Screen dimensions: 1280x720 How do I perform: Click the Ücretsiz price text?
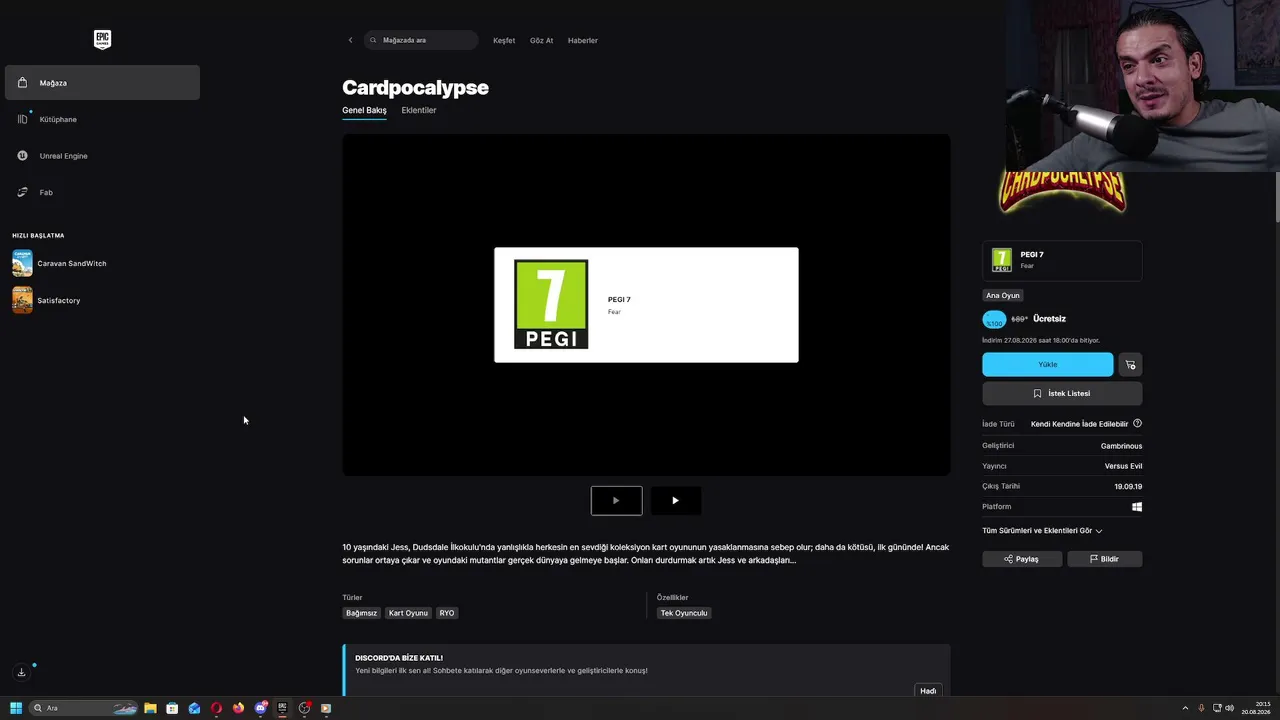[x=1049, y=319]
